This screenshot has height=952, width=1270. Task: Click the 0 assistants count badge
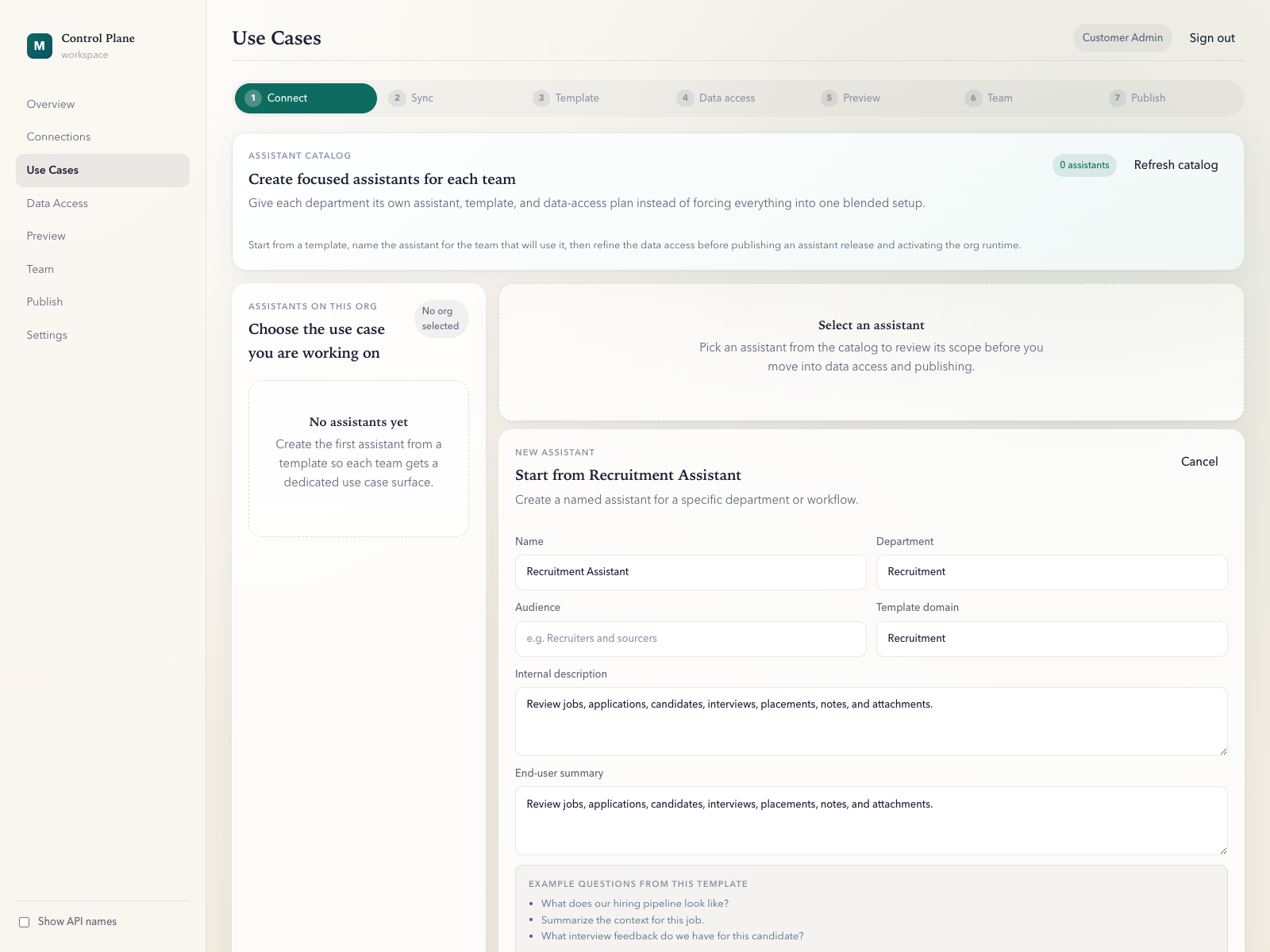pos(1083,165)
